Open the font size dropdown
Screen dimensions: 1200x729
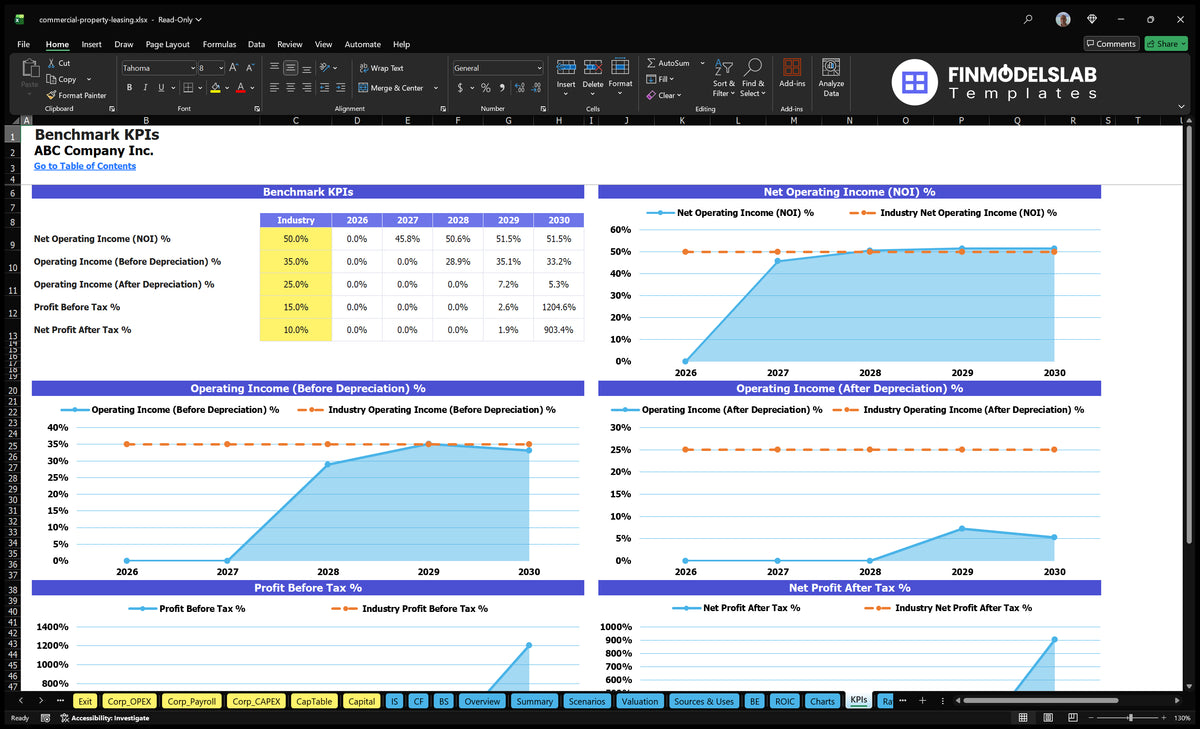[x=220, y=68]
